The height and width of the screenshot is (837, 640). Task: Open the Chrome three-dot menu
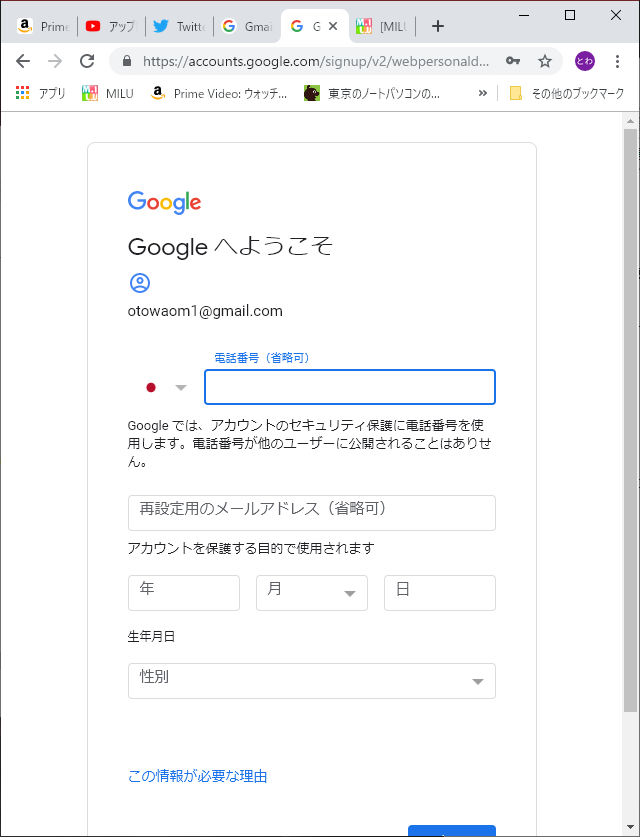[617, 61]
